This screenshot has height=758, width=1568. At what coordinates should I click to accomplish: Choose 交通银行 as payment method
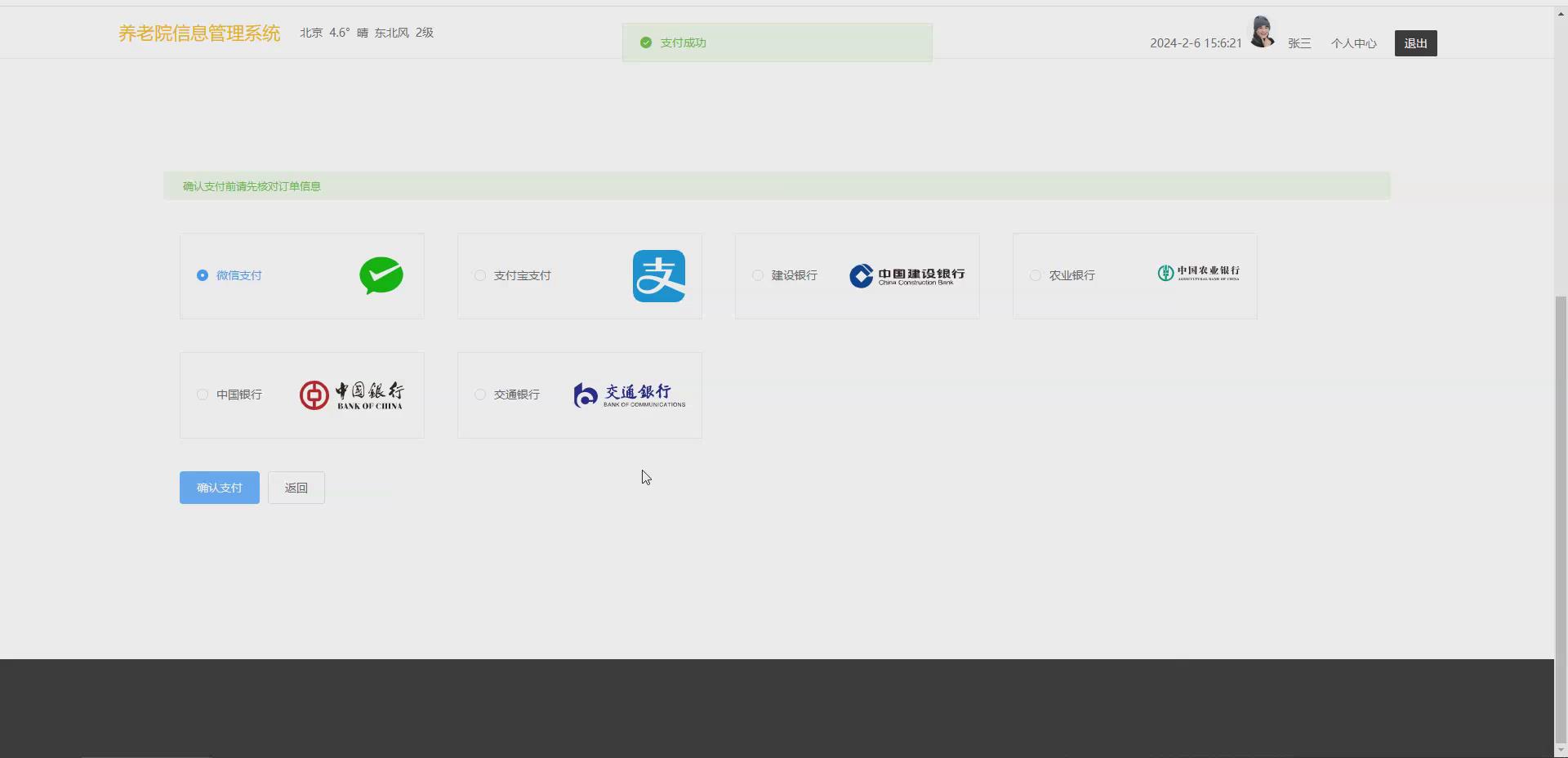tap(479, 395)
